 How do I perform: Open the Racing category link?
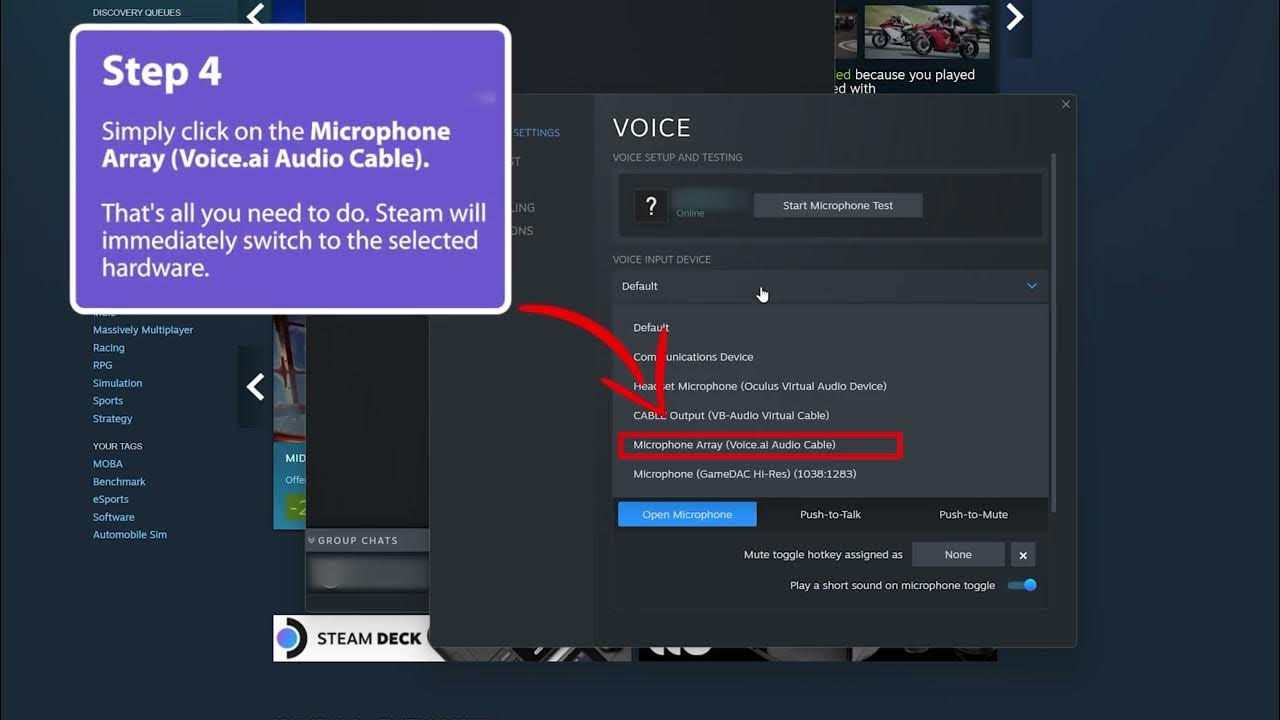point(109,348)
